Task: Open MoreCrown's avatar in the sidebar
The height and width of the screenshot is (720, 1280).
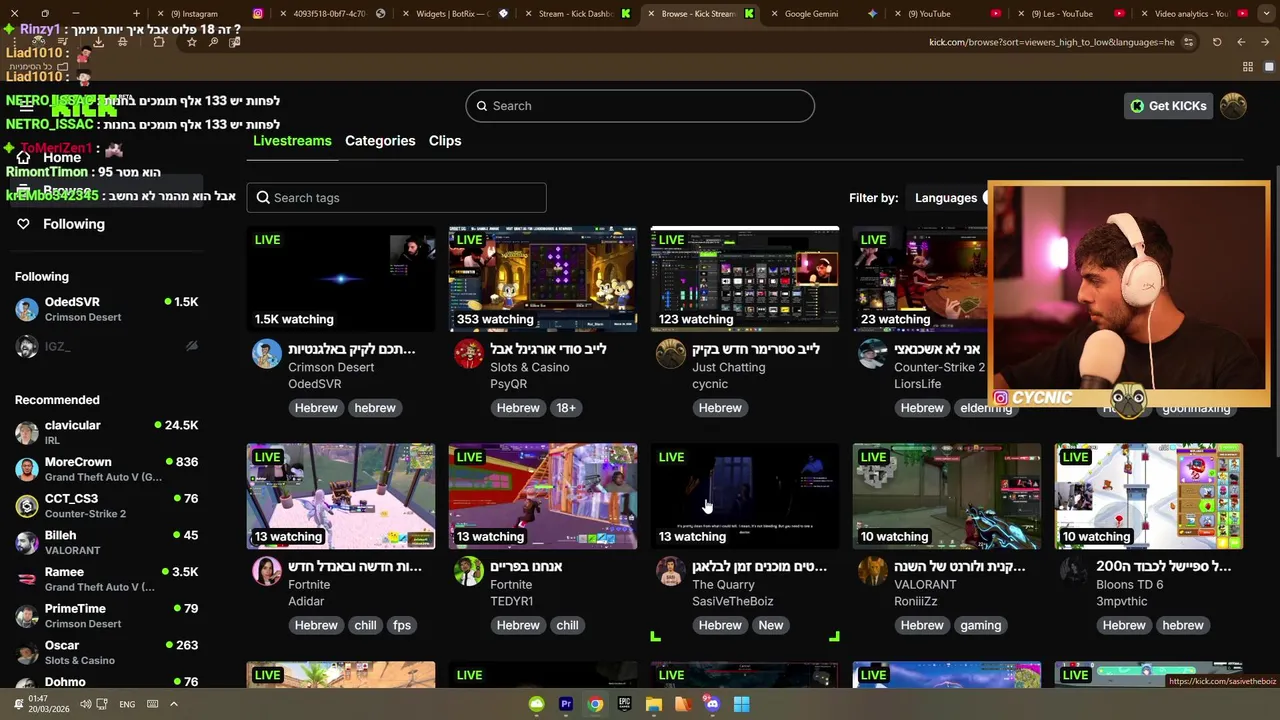Action: [x=27, y=469]
